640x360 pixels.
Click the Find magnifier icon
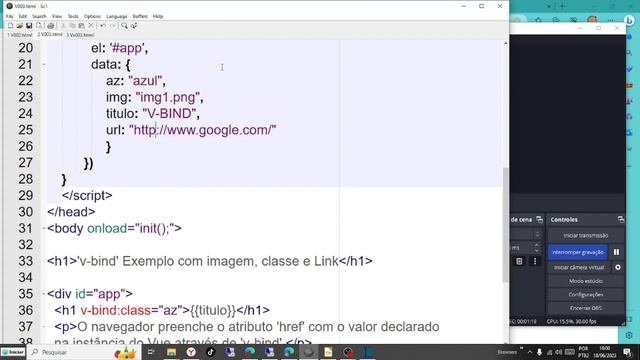coord(124,26)
